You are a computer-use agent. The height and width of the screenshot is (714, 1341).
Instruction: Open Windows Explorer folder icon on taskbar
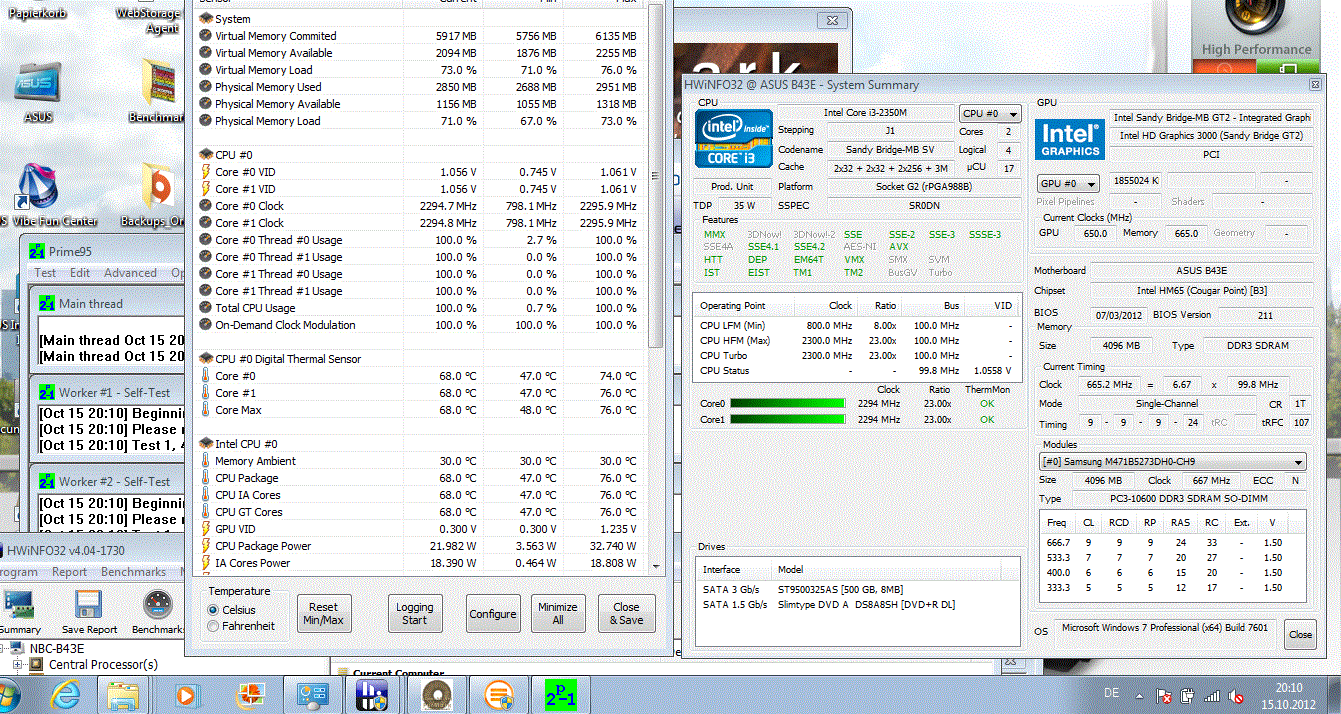[x=124, y=694]
